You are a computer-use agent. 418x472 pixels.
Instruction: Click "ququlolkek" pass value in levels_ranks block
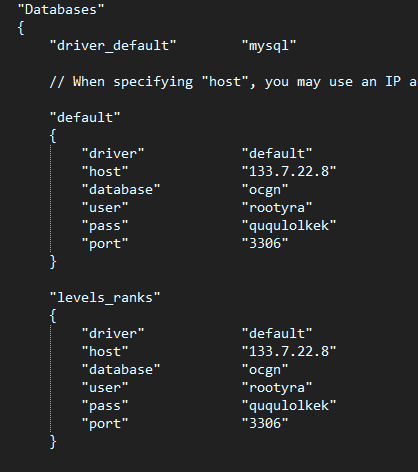[289, 406]
